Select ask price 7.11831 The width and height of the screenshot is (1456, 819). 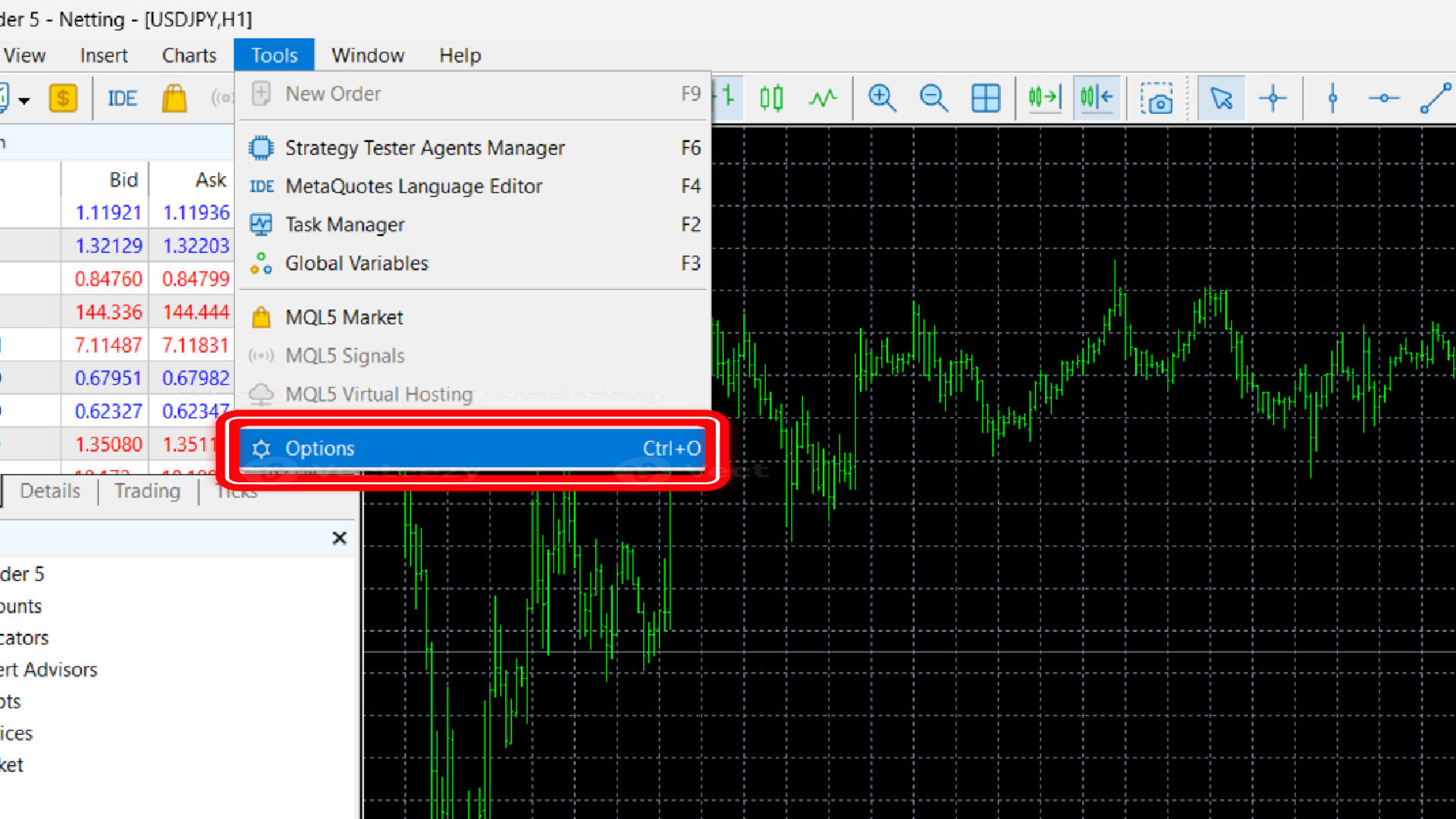[x=196, y=345]
